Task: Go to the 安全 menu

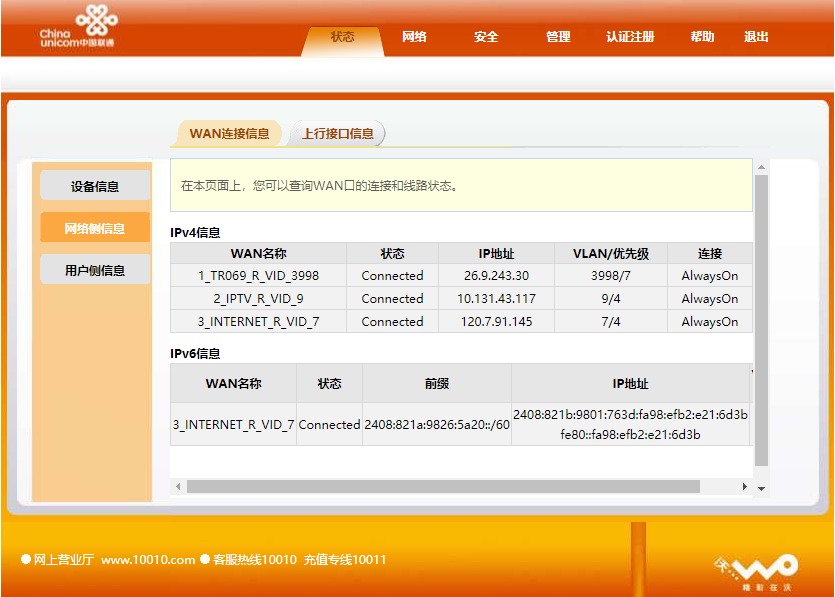Action: [486, 37]
